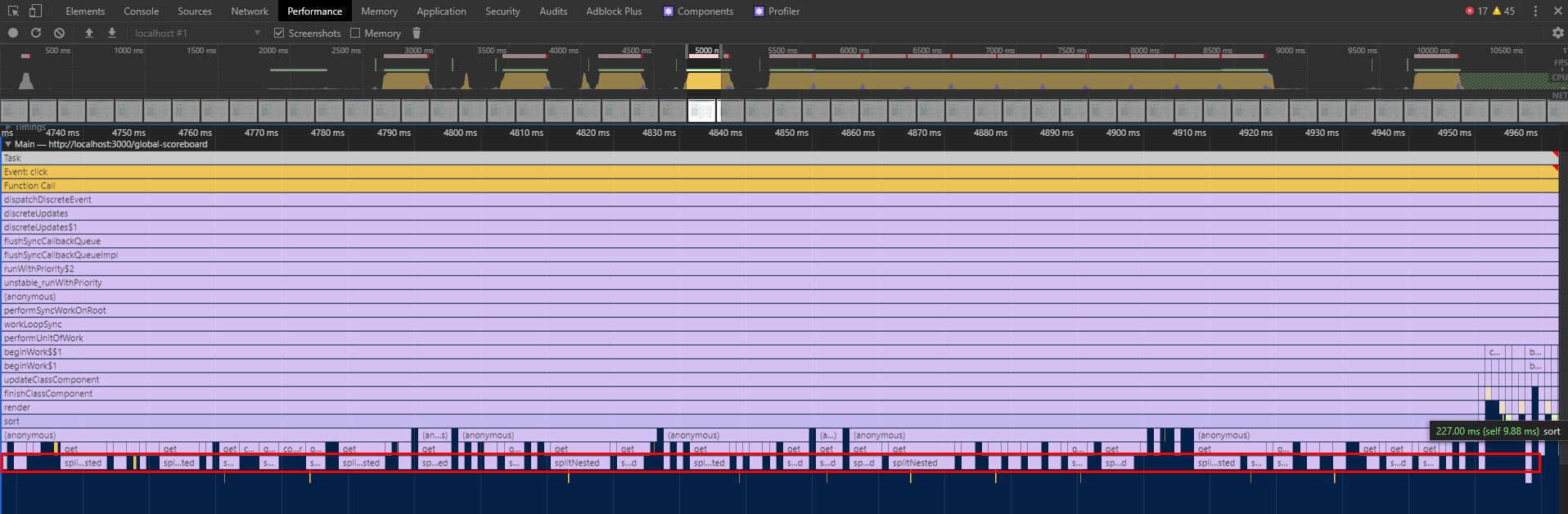Toggle the Screenshots checkbox
This screenshot has width=1568, height=514.
tap(279, 33)
